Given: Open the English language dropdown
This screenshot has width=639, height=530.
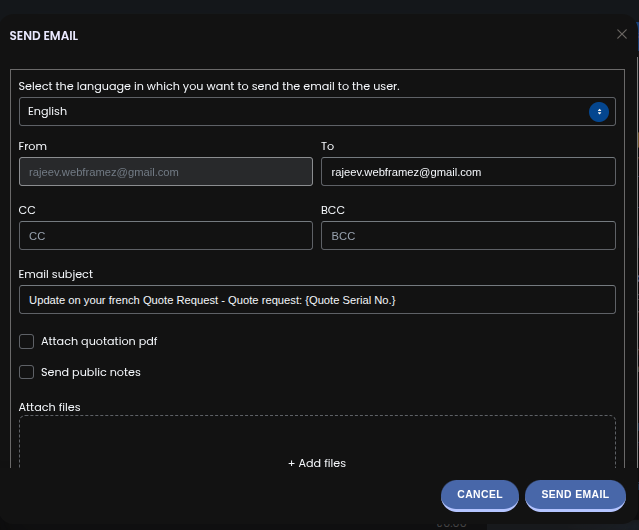Looking at the screenshot, I should pos(300,112).
